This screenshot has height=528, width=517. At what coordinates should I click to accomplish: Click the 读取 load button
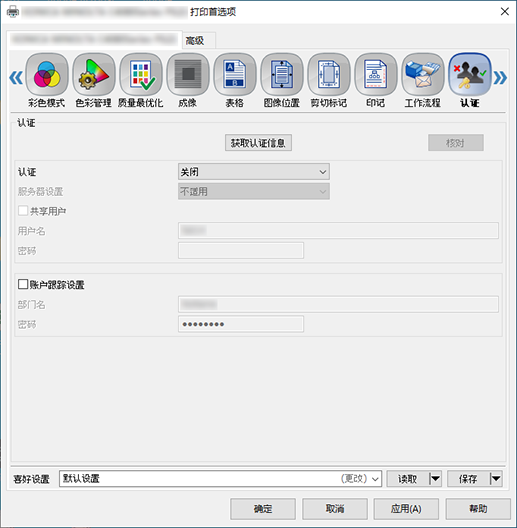pos(408,478)
